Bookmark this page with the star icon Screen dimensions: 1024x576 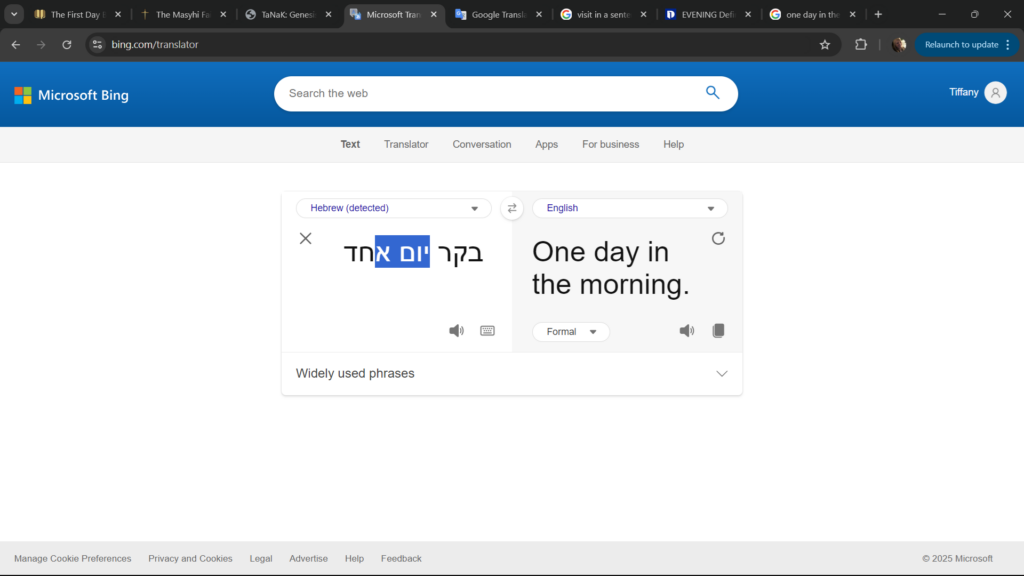[825, 45]
